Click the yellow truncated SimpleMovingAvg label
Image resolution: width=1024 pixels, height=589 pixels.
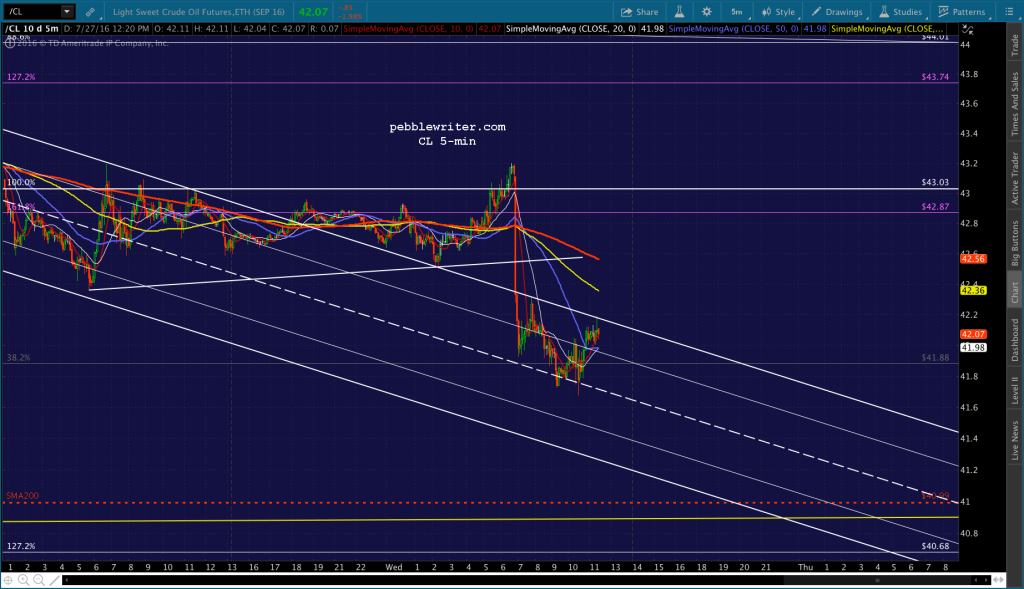[x=887, y=29]
